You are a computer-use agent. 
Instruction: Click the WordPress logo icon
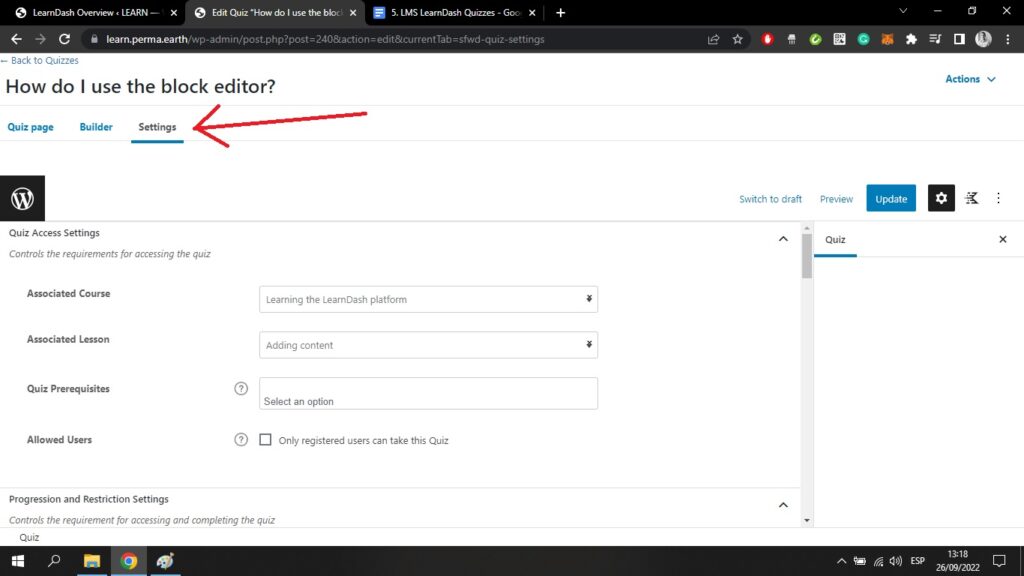click(x=22, y=198)
